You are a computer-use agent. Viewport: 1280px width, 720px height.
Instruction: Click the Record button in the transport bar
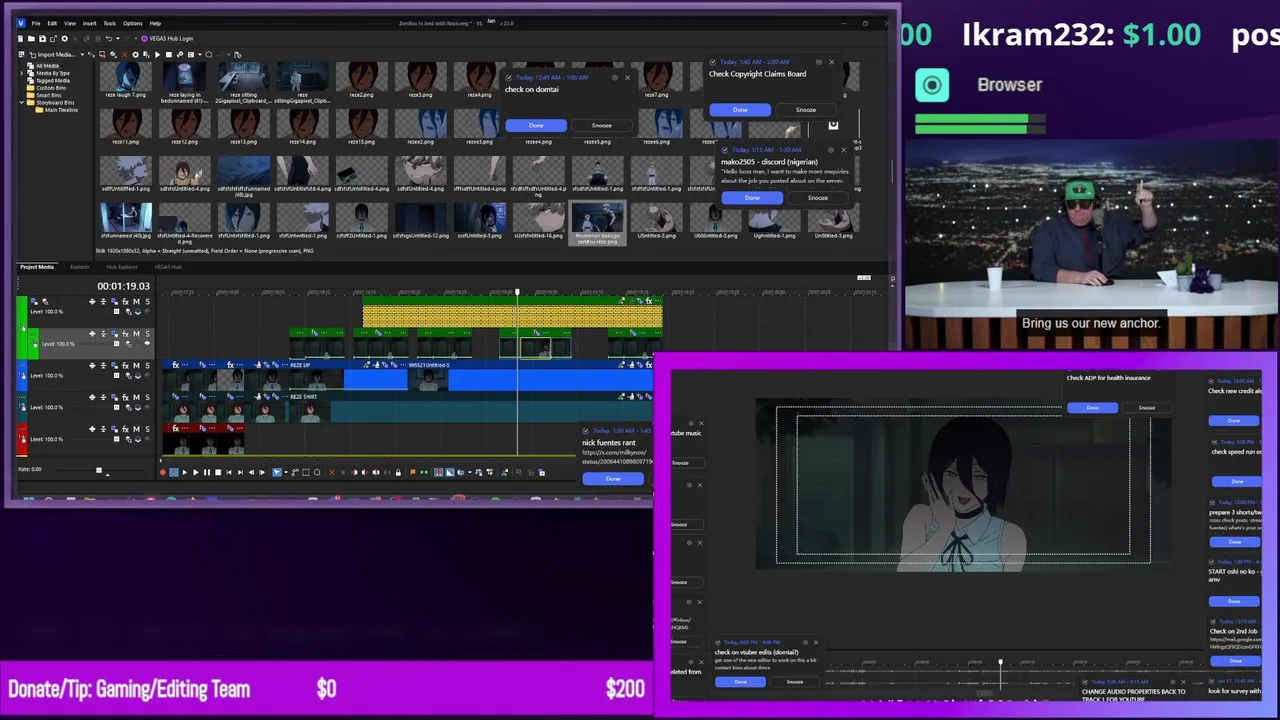(163, 472)
